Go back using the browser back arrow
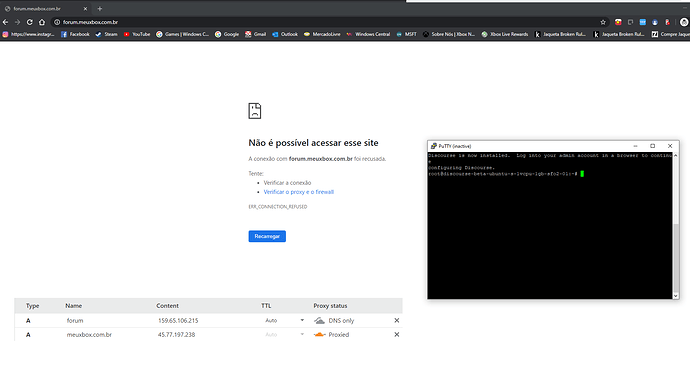 pyautogui.click(x=5, y=22)
